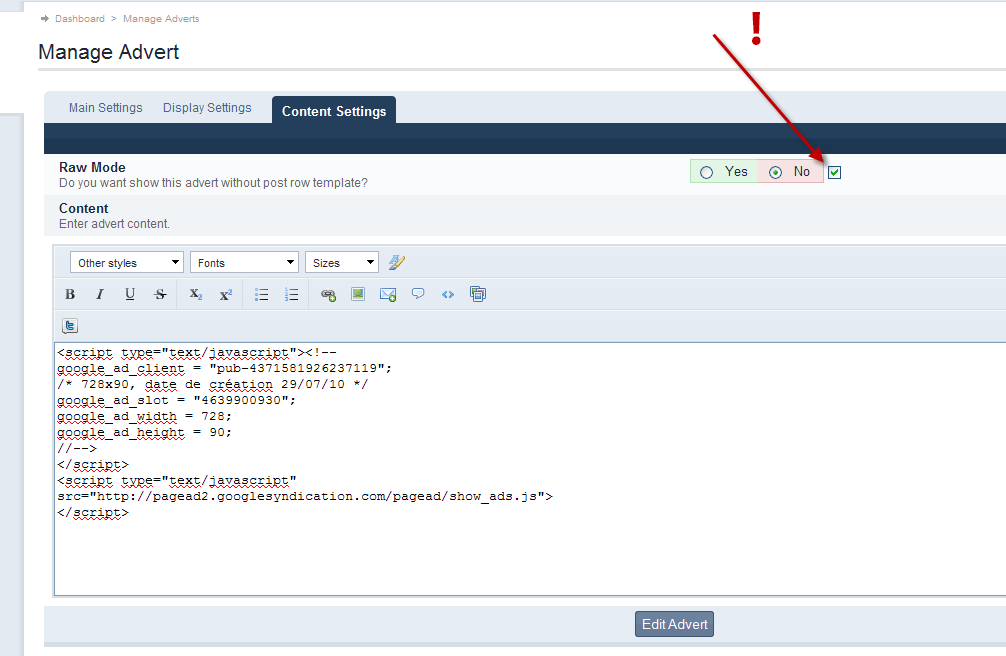This screenshot has width=1006, height=656.
Task: Click the 'Raw Mode' setting label
Action: 92,167
